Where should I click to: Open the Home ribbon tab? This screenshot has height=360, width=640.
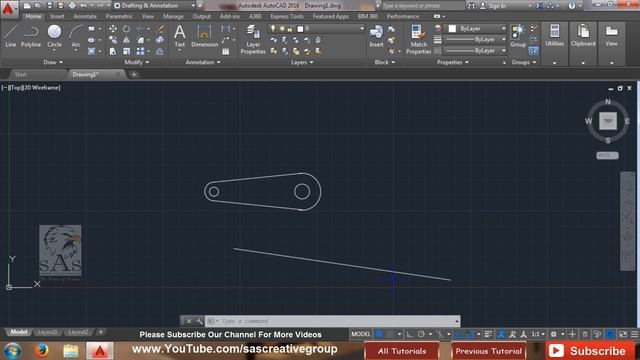33,16
